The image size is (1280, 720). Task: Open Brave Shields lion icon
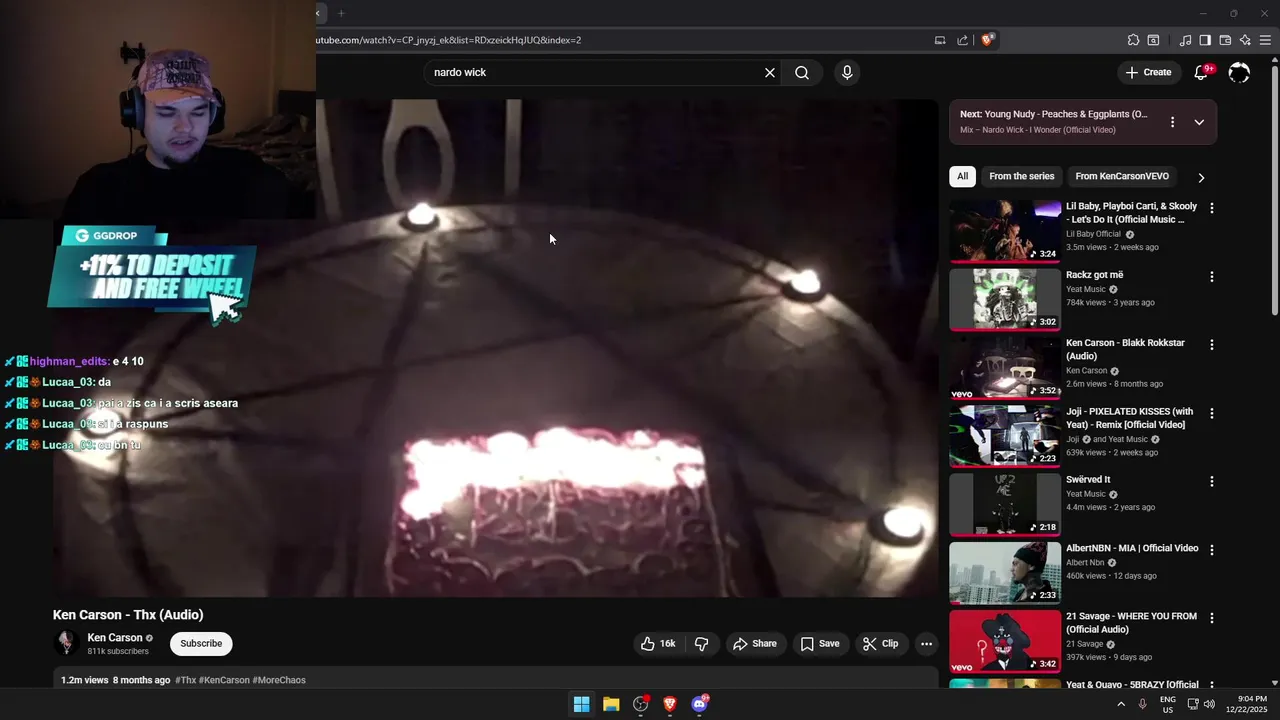coord(988,40)
